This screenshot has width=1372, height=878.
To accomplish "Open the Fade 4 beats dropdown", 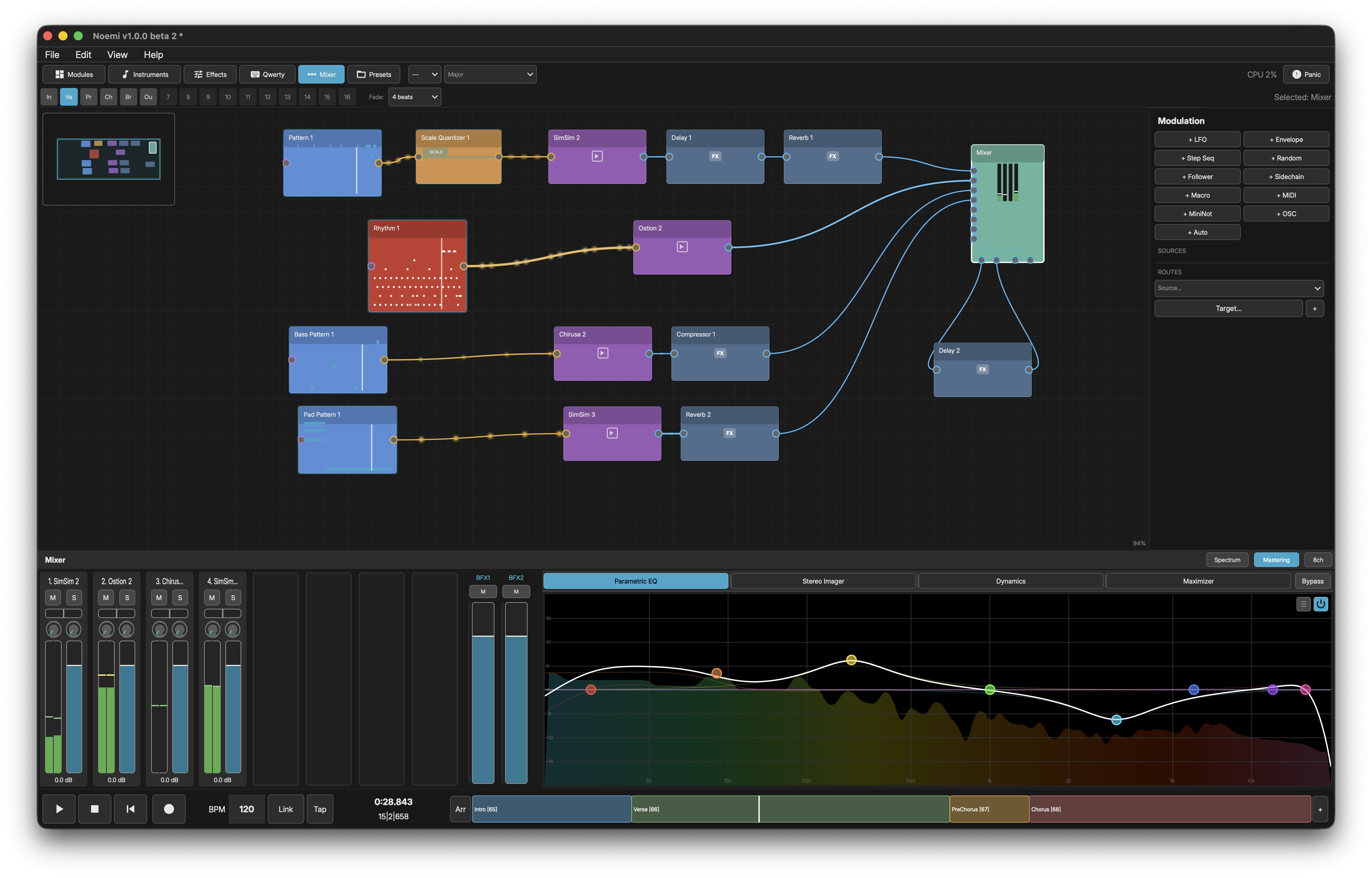I will [x=415, y=97].
